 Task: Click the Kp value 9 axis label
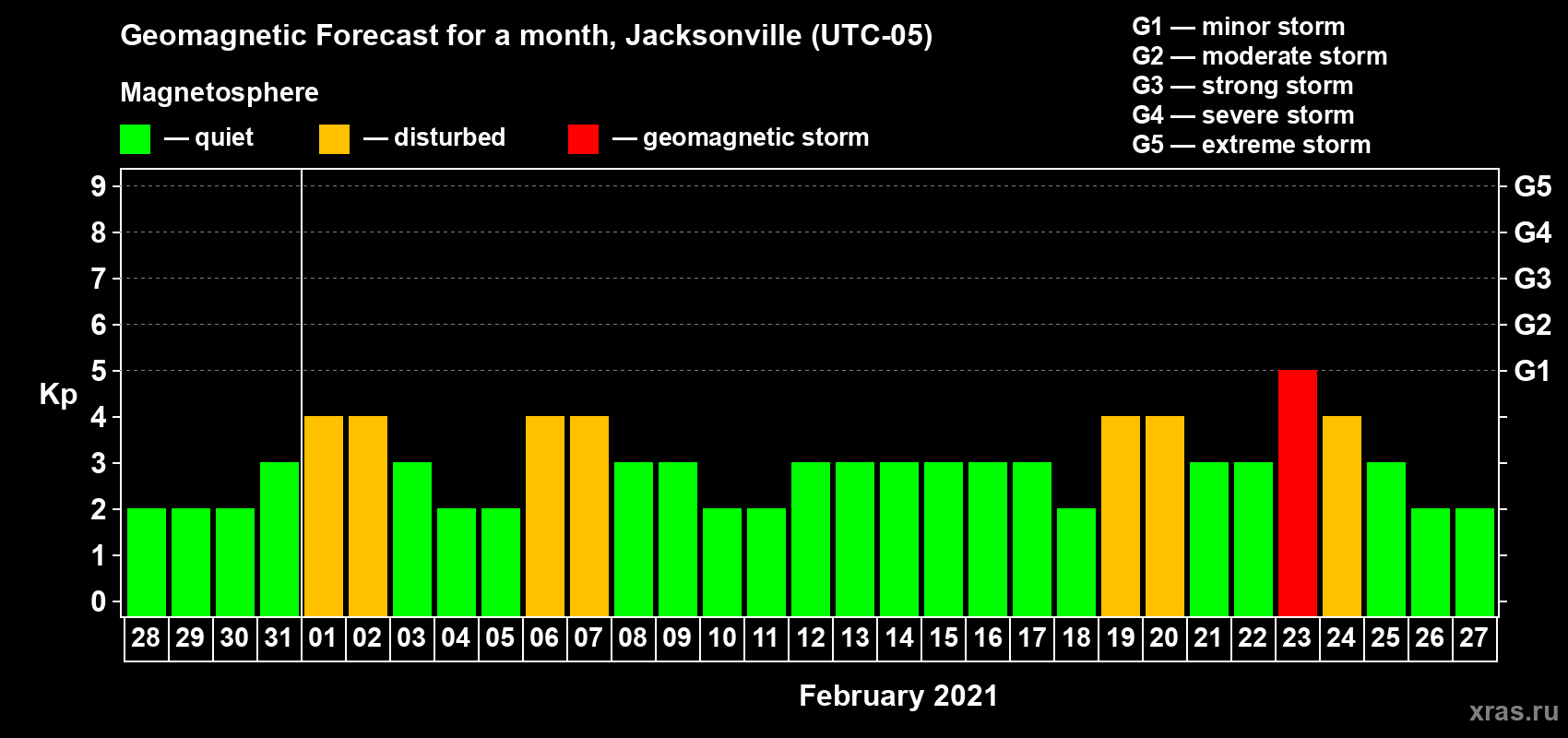pos(99,186)
